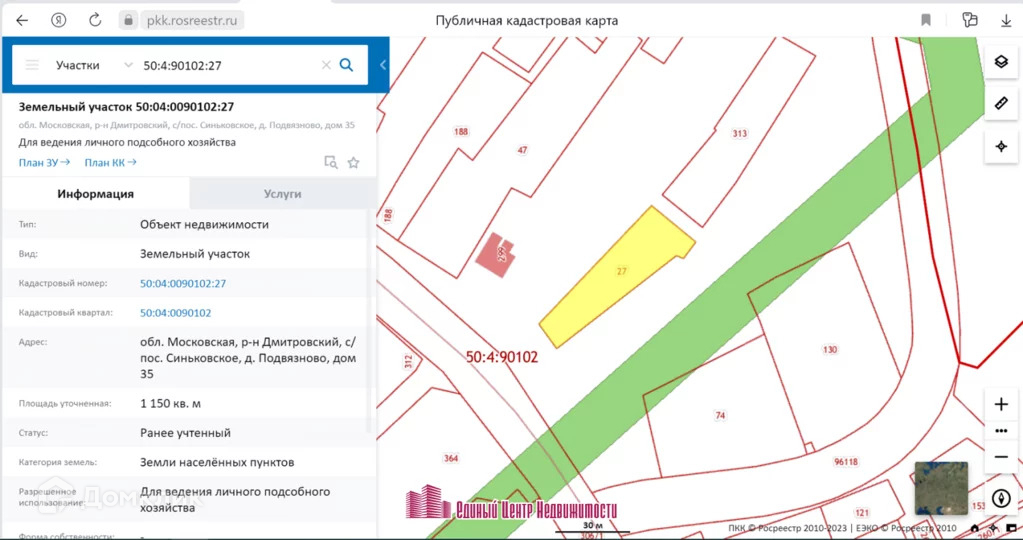Open the hamburger menu in search panel

tap(32, 65)
